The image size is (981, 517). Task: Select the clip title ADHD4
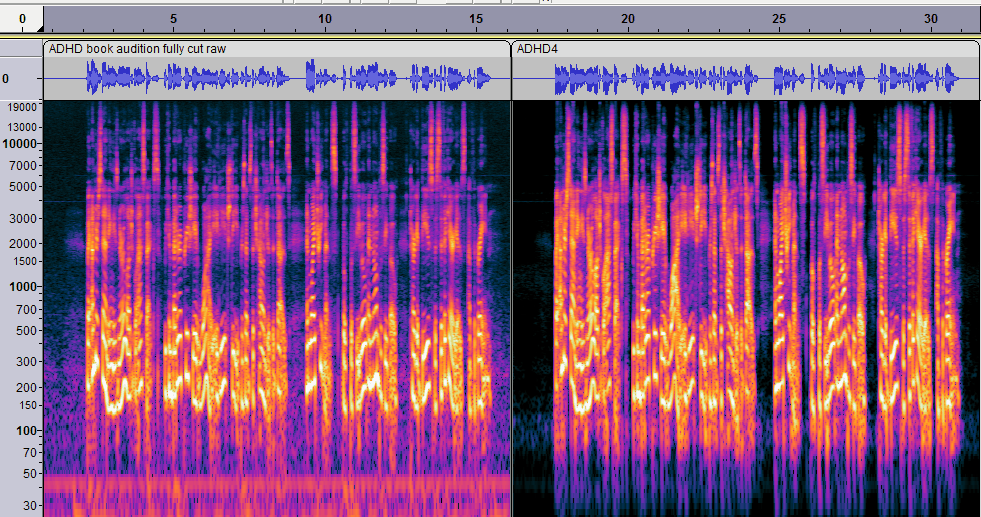537,49
